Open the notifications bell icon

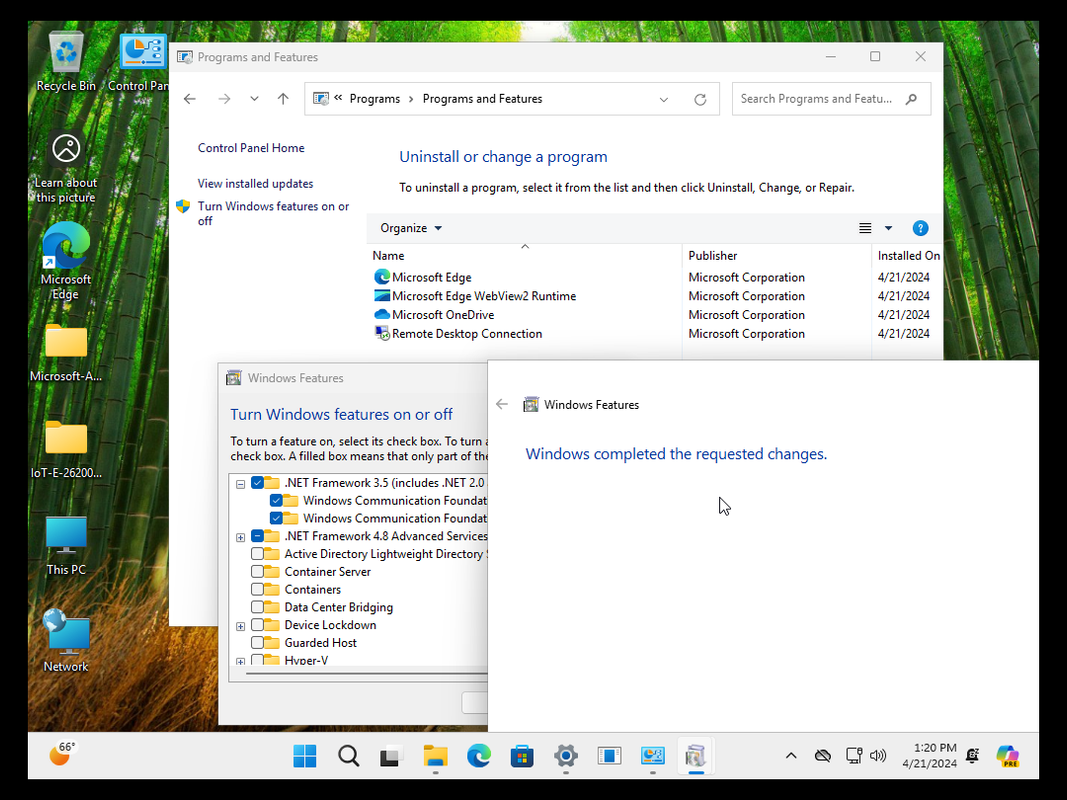972,756
